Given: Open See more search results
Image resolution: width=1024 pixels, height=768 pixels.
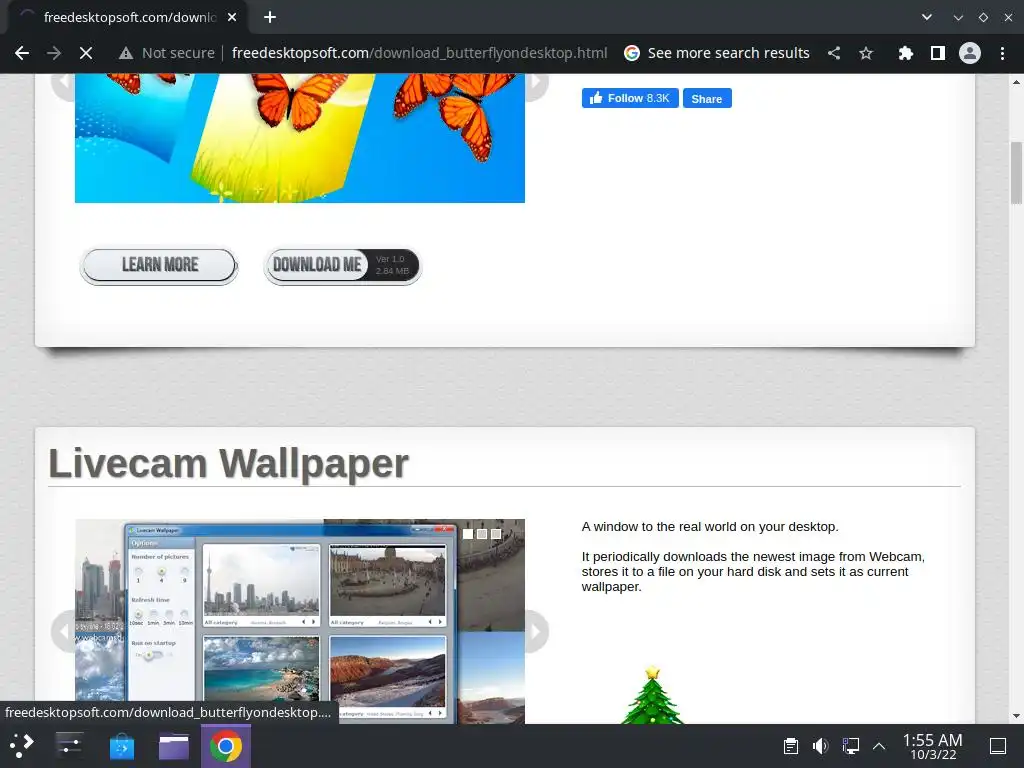Looking at the screenshot, I should click(x=717, y=53).
